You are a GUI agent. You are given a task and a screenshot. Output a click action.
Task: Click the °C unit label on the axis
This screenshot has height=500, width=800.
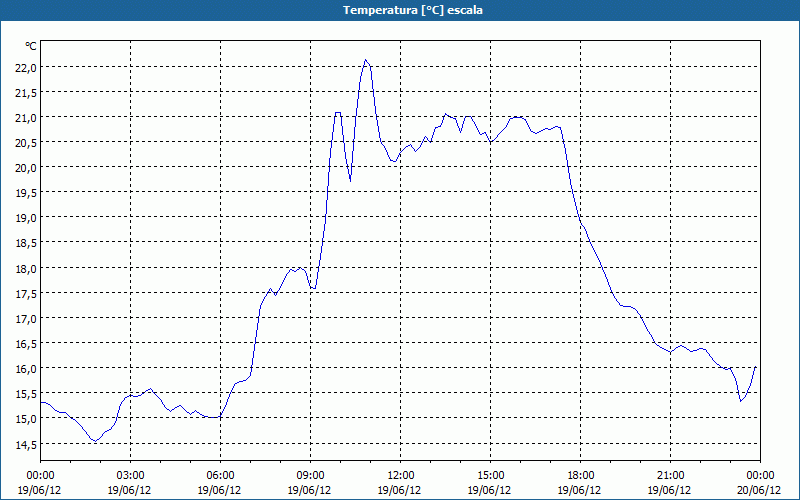31,46
